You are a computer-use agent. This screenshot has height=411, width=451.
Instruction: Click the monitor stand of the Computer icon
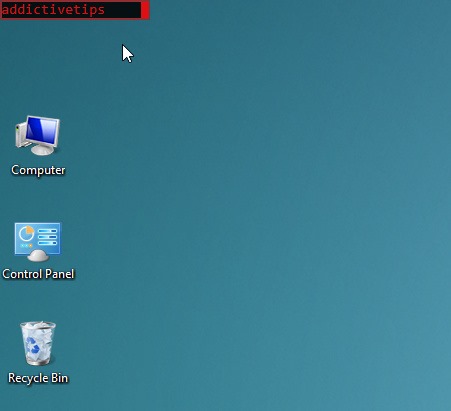pyautogui.click(x=42, y=150)
